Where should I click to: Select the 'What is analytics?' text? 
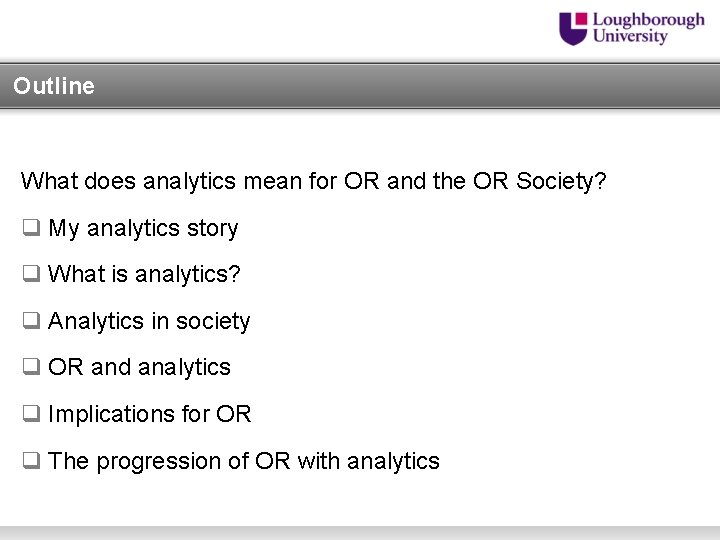tap(144, 274)
